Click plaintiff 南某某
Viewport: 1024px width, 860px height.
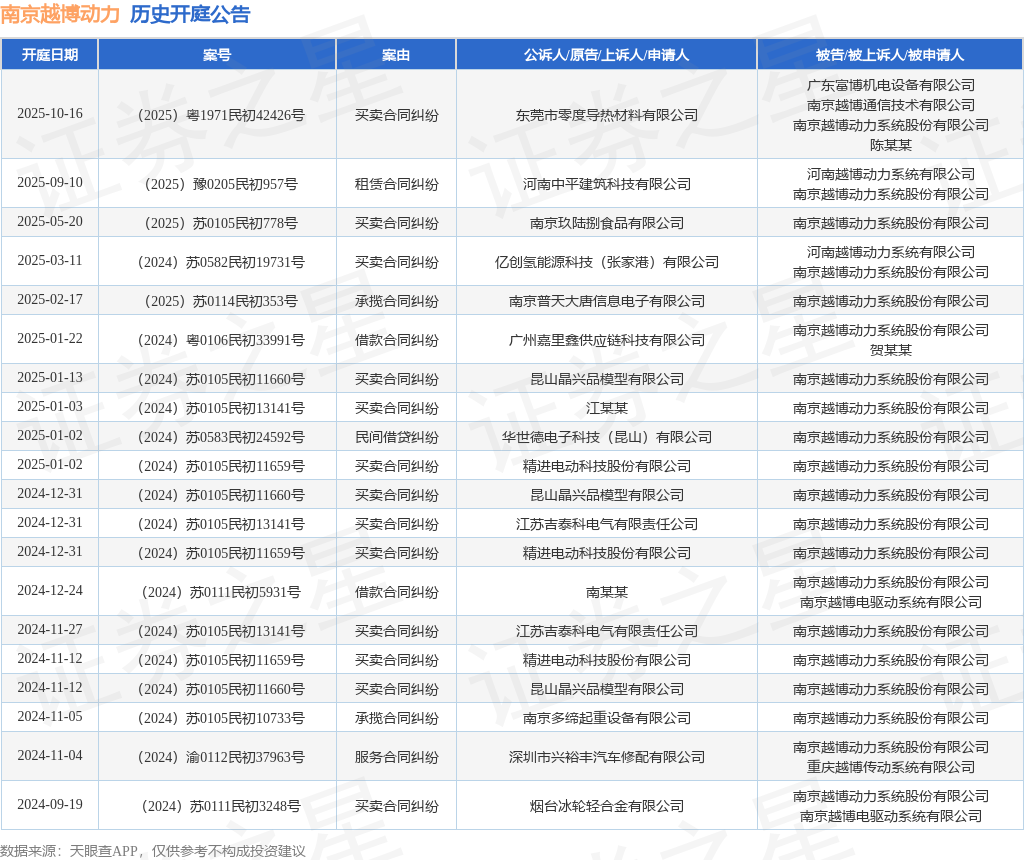coord(606,592)
